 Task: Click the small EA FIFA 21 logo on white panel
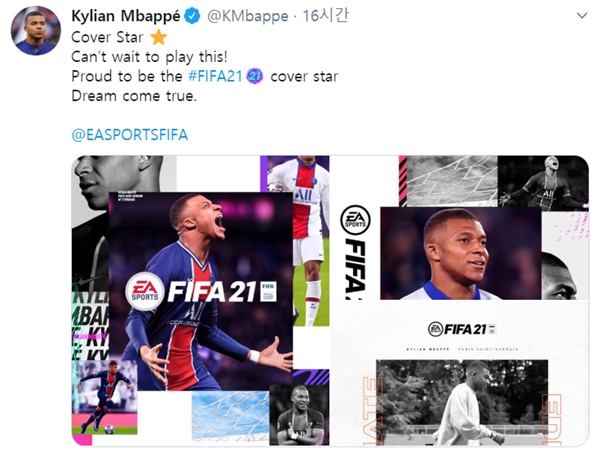coord(462,329)
